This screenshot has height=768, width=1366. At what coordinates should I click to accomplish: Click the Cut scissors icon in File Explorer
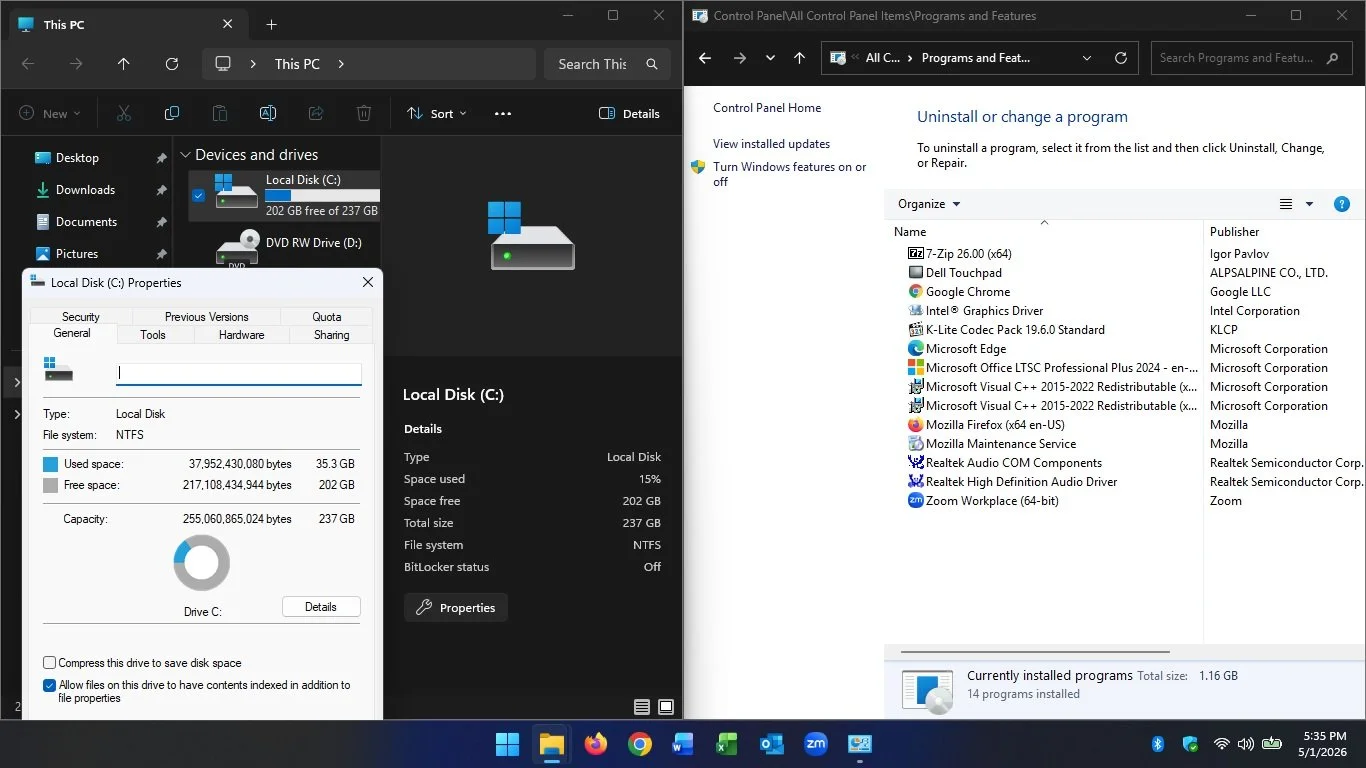[x=124, y=114]
